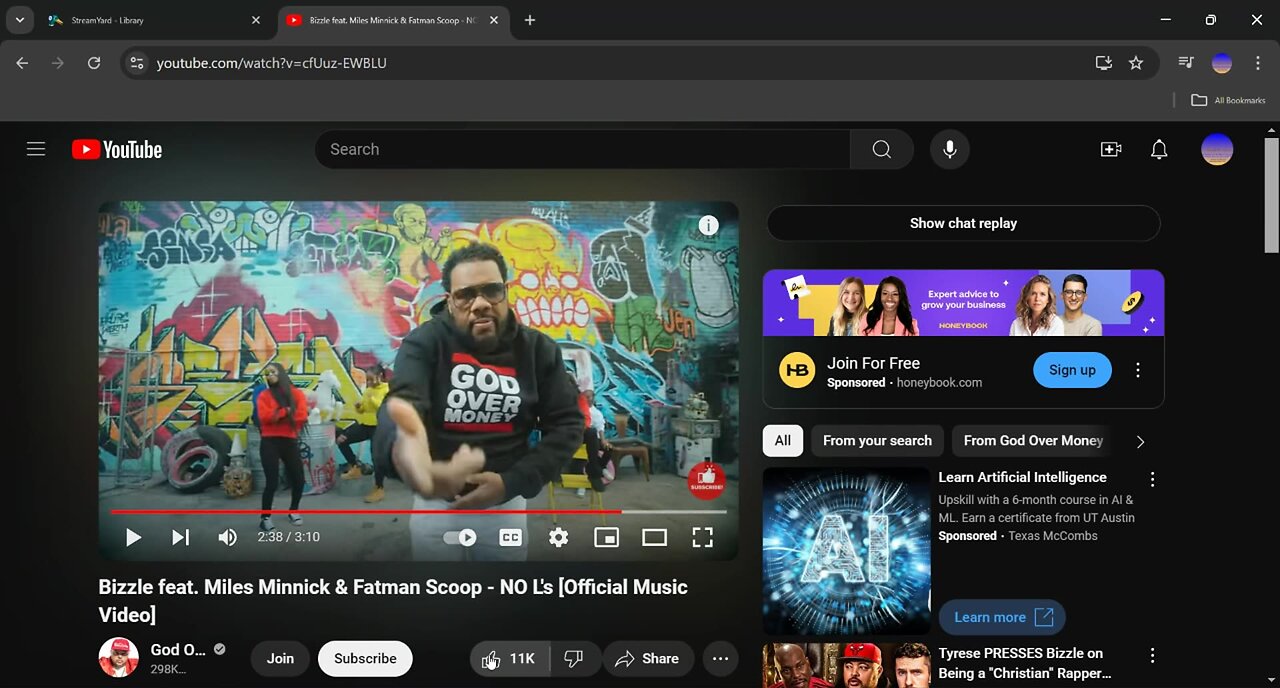
Task: Open the Create video icon
Action: pyautogui.click(x=1110, y=149)
